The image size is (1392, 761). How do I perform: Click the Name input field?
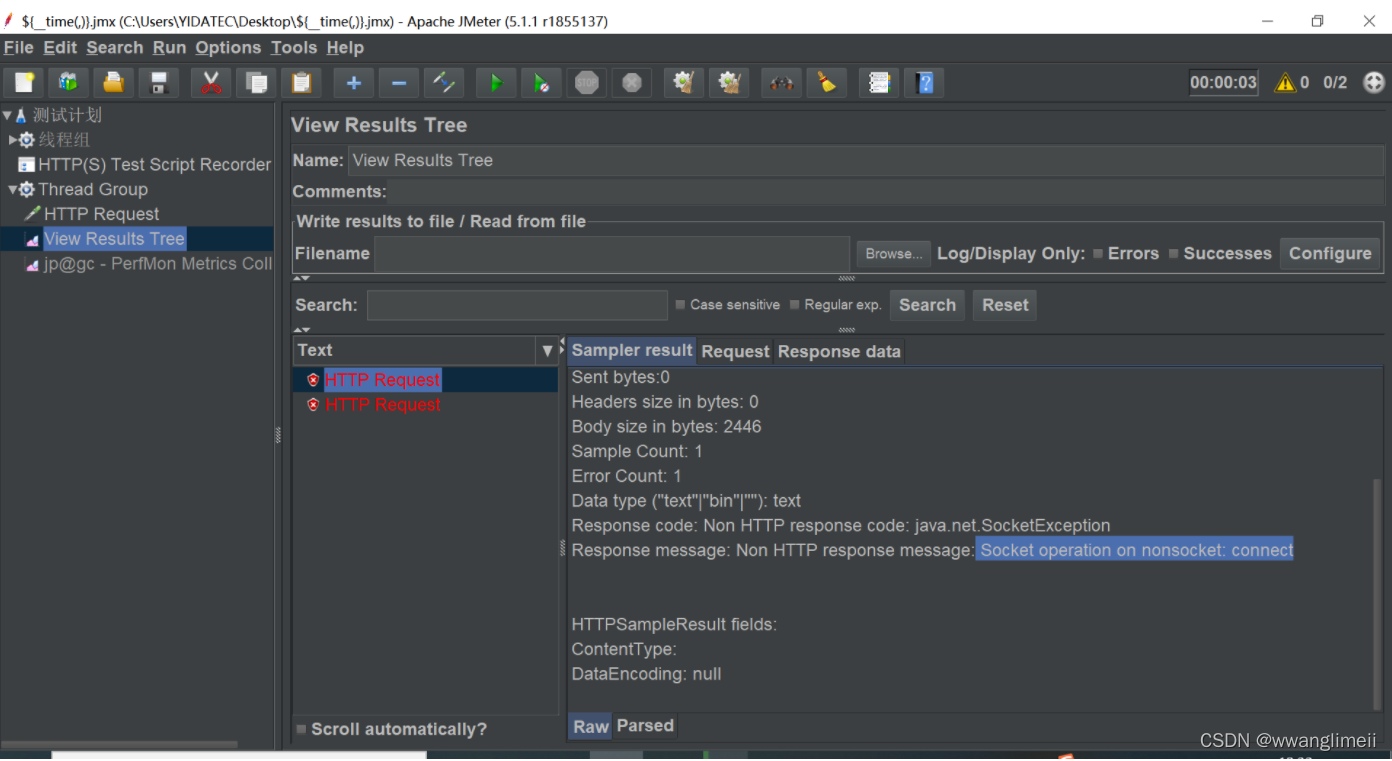(867, 160)
